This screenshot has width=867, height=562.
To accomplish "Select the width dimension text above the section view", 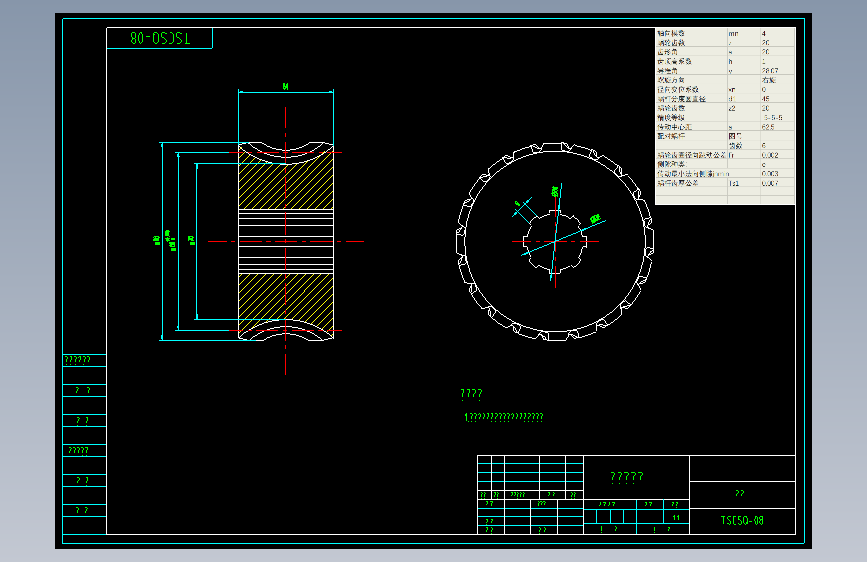I will (285, 86).
